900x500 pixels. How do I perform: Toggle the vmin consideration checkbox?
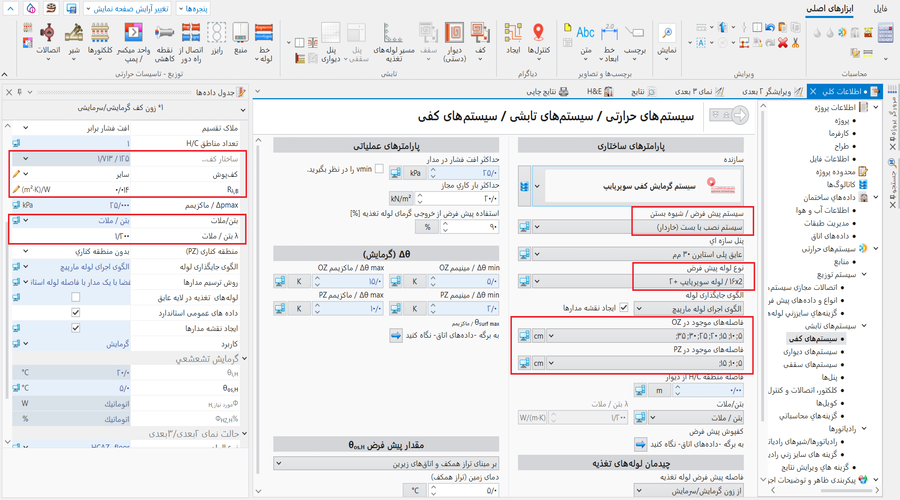379,170
